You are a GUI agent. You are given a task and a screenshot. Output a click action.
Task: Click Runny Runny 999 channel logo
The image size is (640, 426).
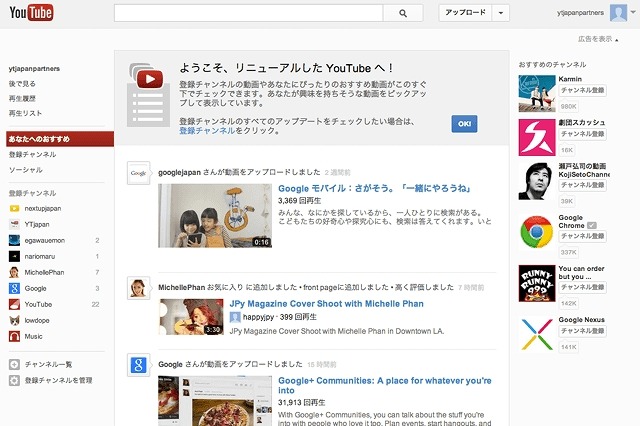coord(537,283)
